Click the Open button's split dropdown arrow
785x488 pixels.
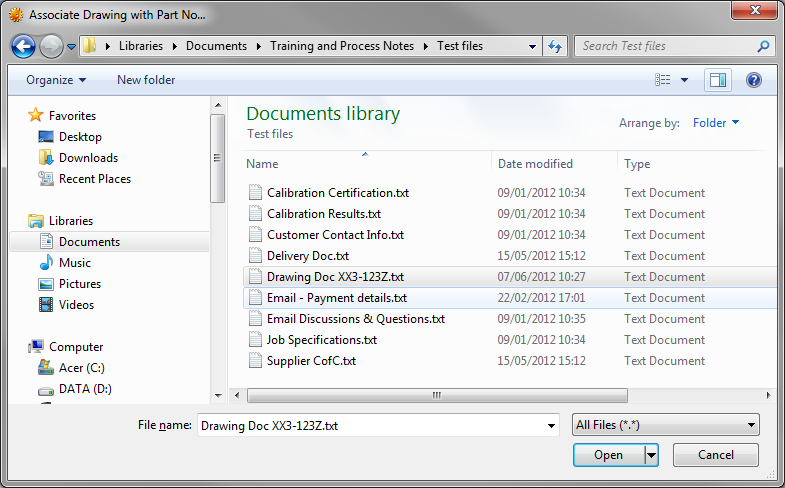pyautogui.click(x=651, y=455)
